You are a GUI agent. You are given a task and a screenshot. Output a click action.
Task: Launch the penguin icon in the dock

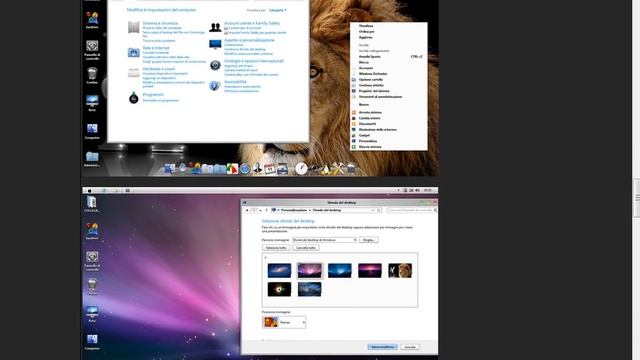click(326, 169)
